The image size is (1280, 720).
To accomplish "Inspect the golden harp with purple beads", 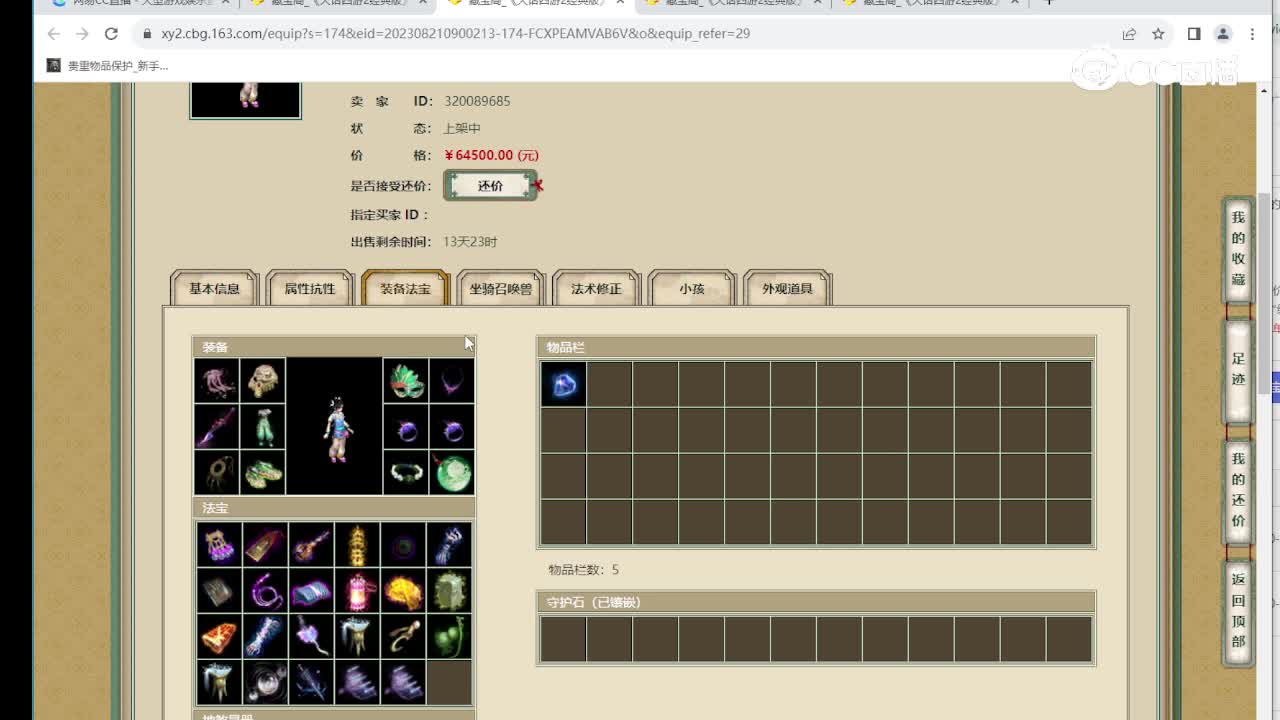I will [x=219, y=545].
